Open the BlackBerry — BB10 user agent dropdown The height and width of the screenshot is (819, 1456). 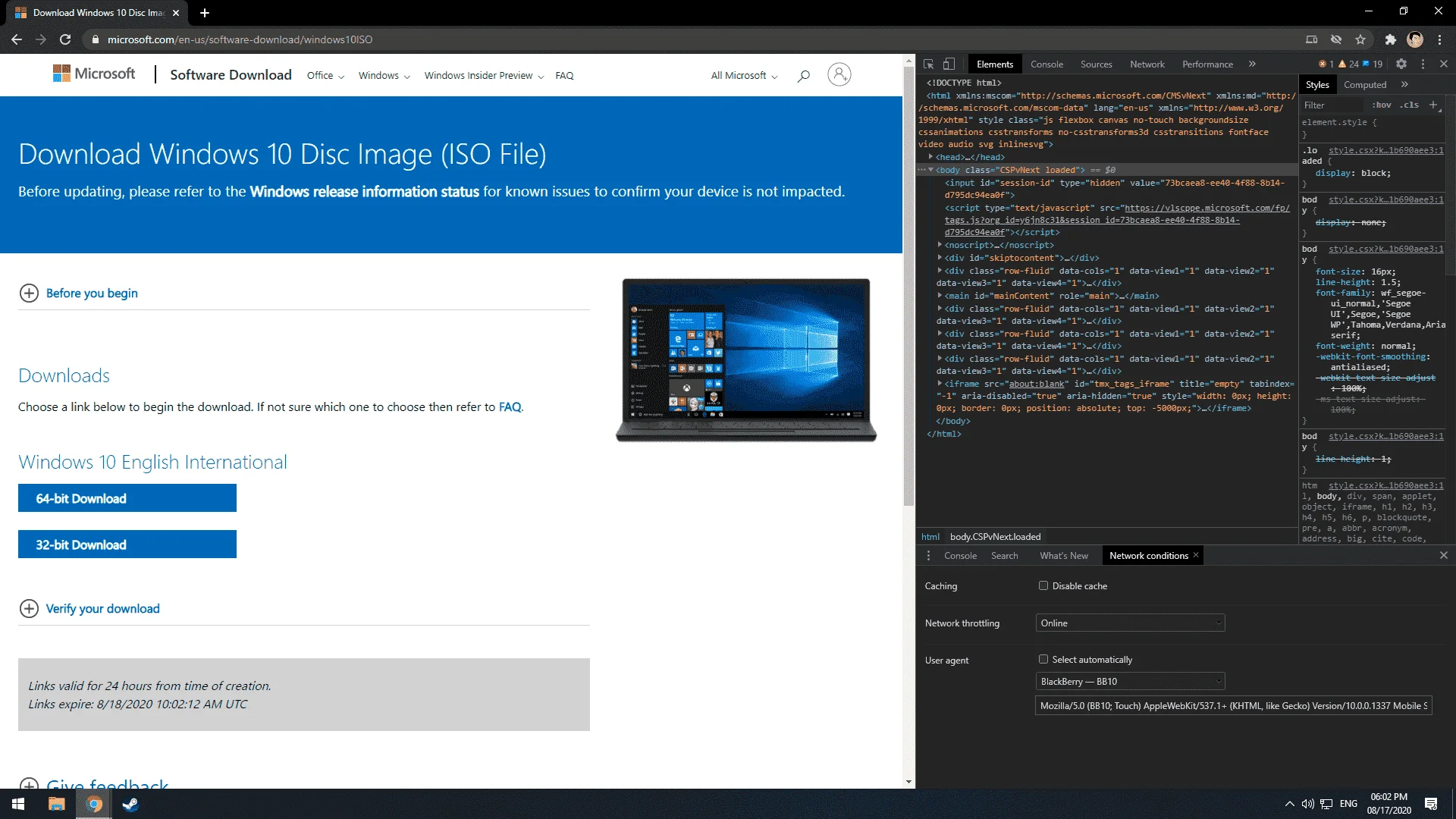(x=1130, y=681)
